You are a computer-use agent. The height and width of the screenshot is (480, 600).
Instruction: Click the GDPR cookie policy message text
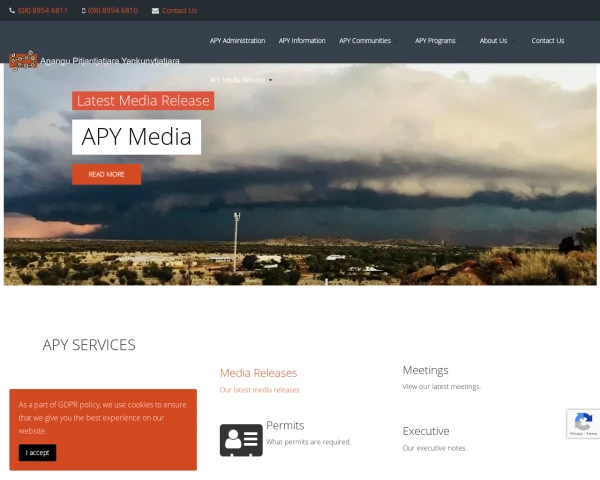103,418
